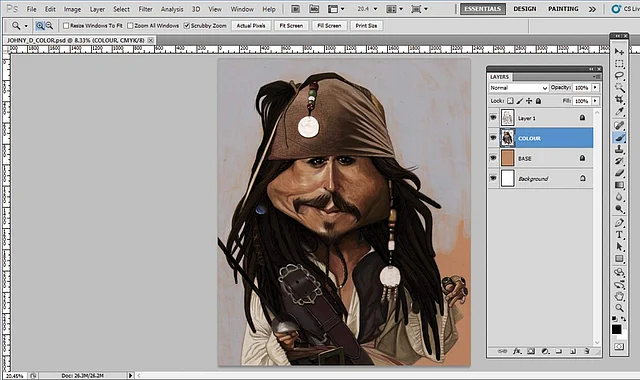This screenshot has height=380, width=640.
Task: Select the Crop tool
Action: (619, 99)
